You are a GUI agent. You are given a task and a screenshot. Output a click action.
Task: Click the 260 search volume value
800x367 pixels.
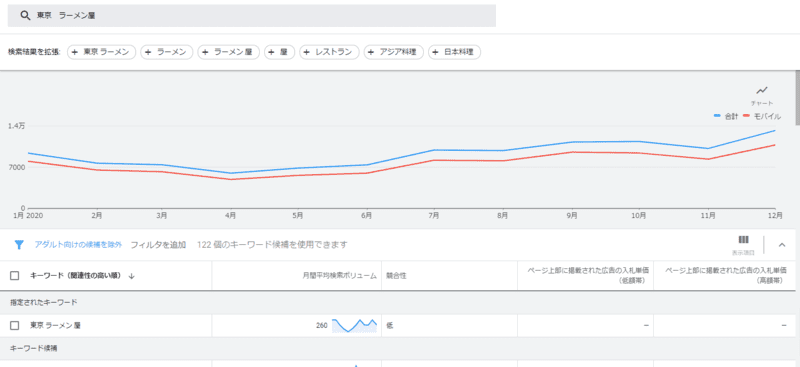point(321,326)
